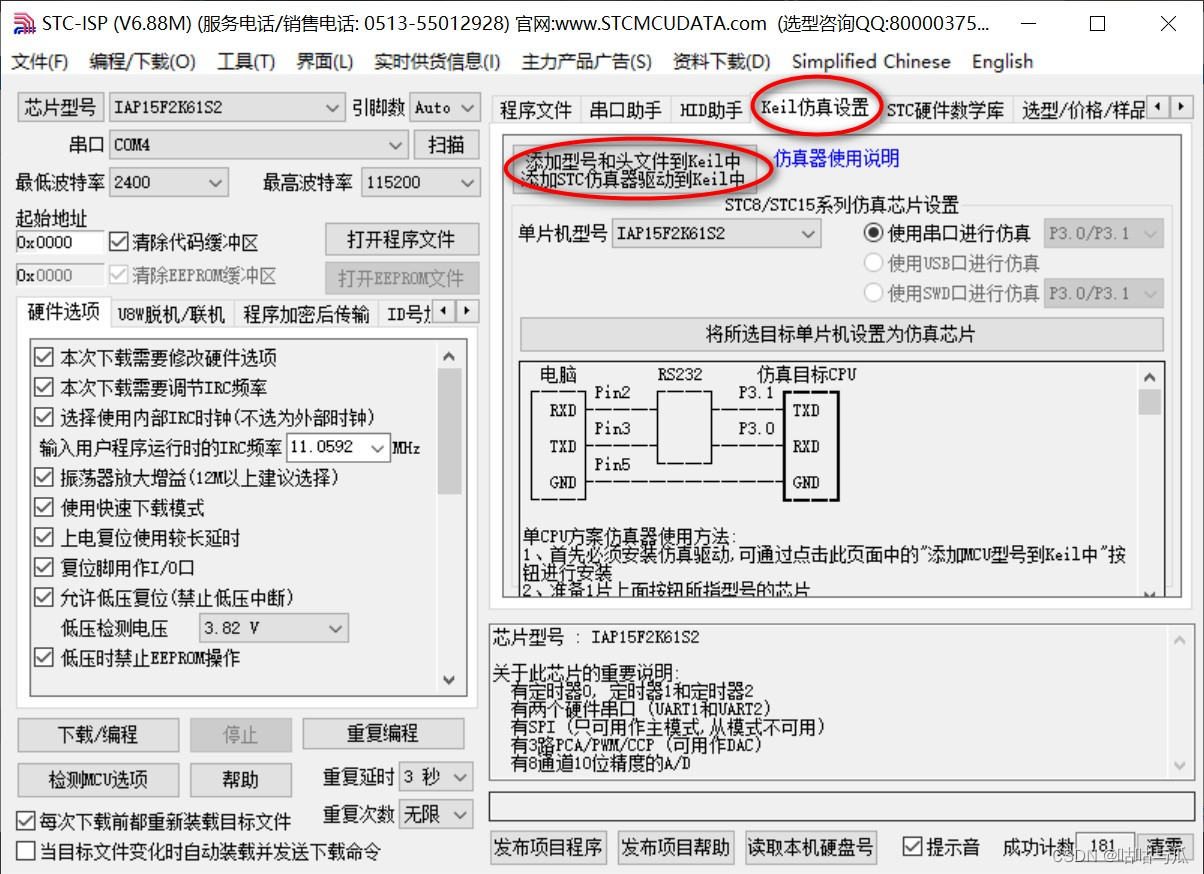
Task: Open the 界面(L) menu
Action: pyautogui.click(x=325, y=62)
